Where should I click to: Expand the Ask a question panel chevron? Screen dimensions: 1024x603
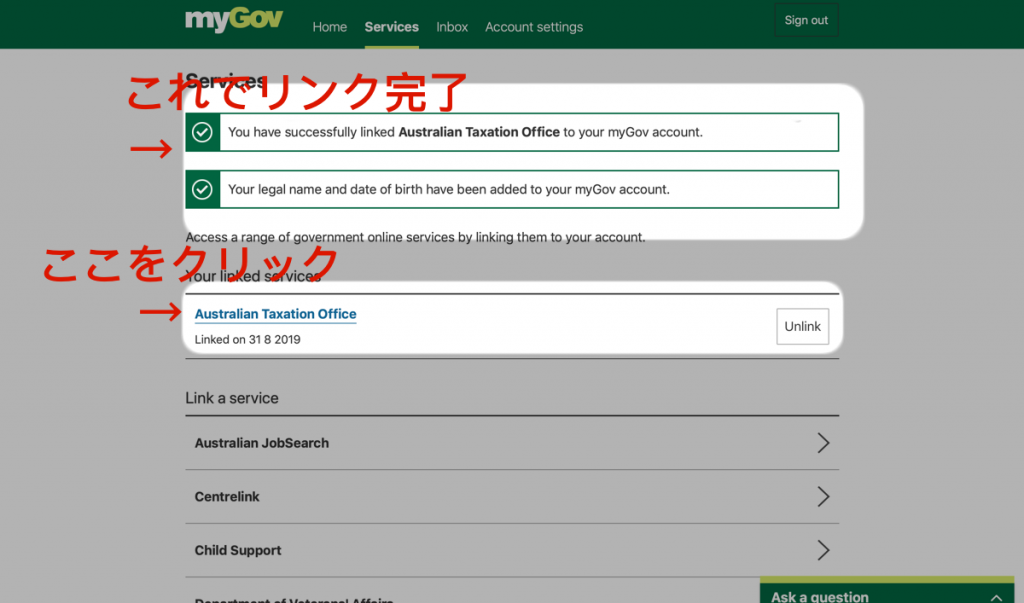click(995, 596)
